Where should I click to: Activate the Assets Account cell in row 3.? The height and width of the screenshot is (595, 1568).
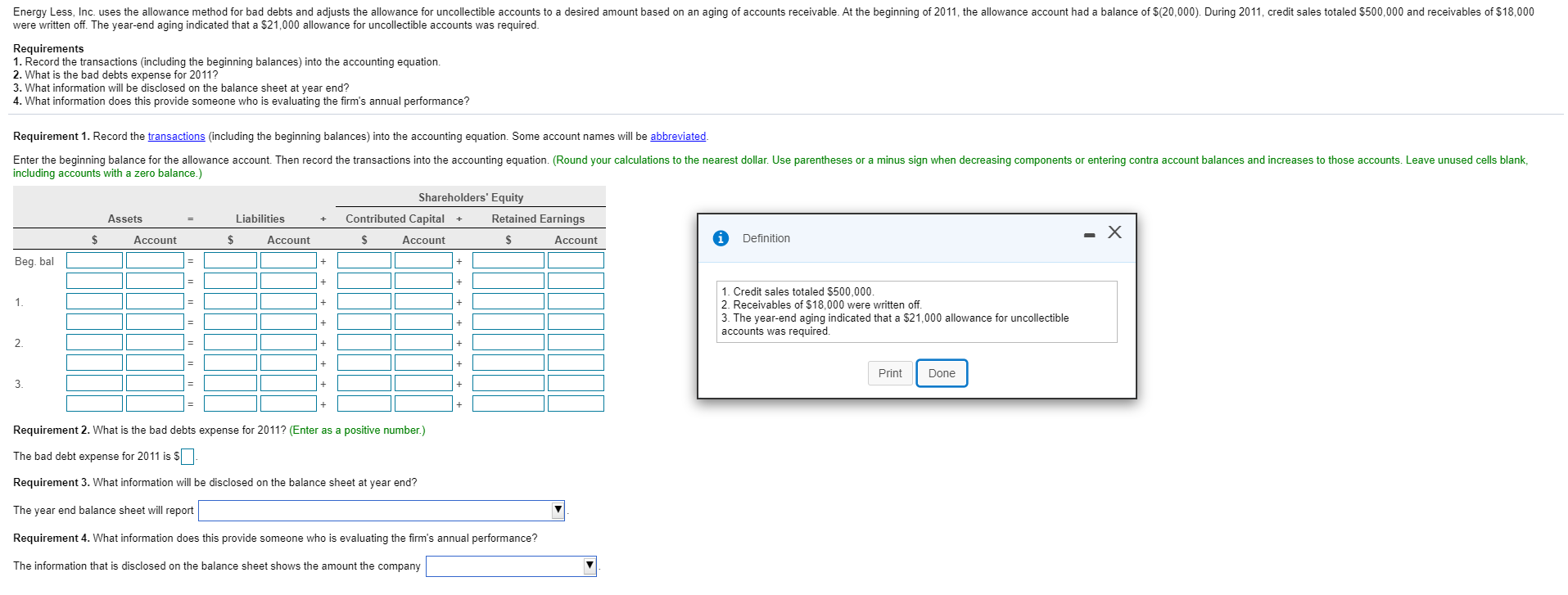coord(156,383)
